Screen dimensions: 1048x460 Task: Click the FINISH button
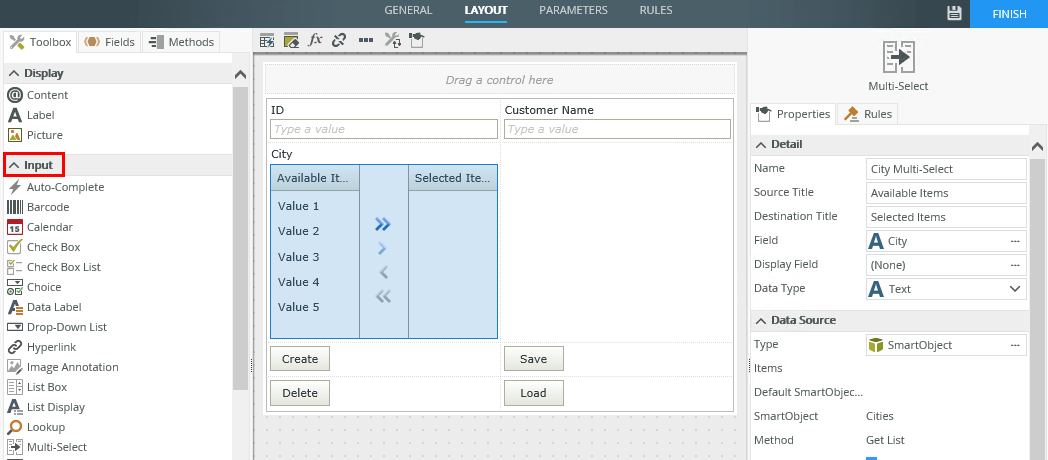click(x=1008, y=14)
